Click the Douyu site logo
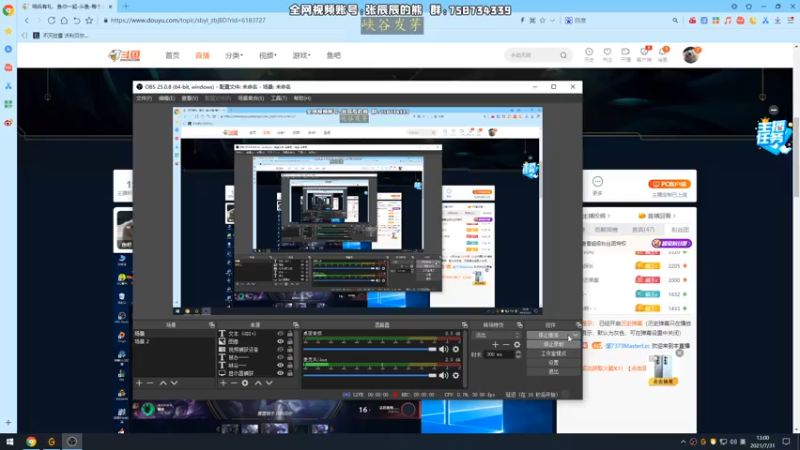800x450 pixels. pyautogui.click(x=124, y=55)
